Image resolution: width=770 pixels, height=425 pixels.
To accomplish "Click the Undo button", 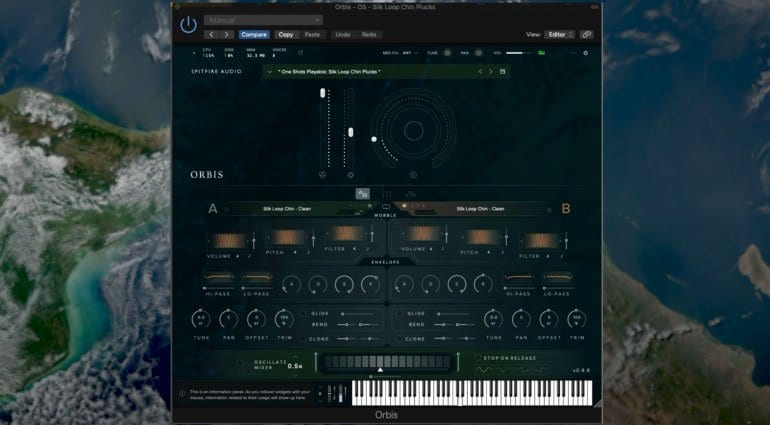I will (x=343, y=34).
